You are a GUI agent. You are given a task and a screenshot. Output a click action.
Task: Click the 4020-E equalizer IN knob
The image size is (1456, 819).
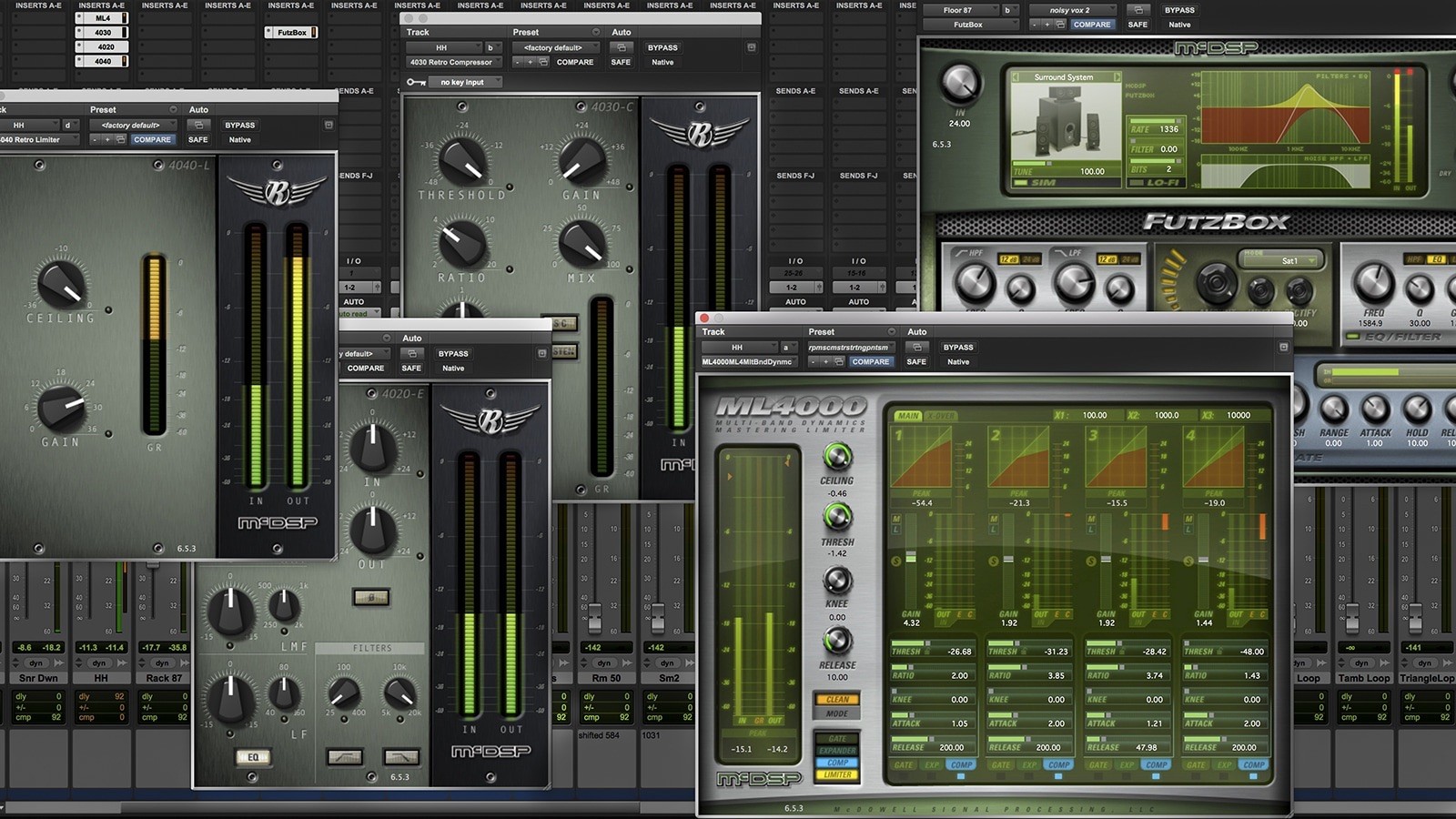[x=372, y=447]
